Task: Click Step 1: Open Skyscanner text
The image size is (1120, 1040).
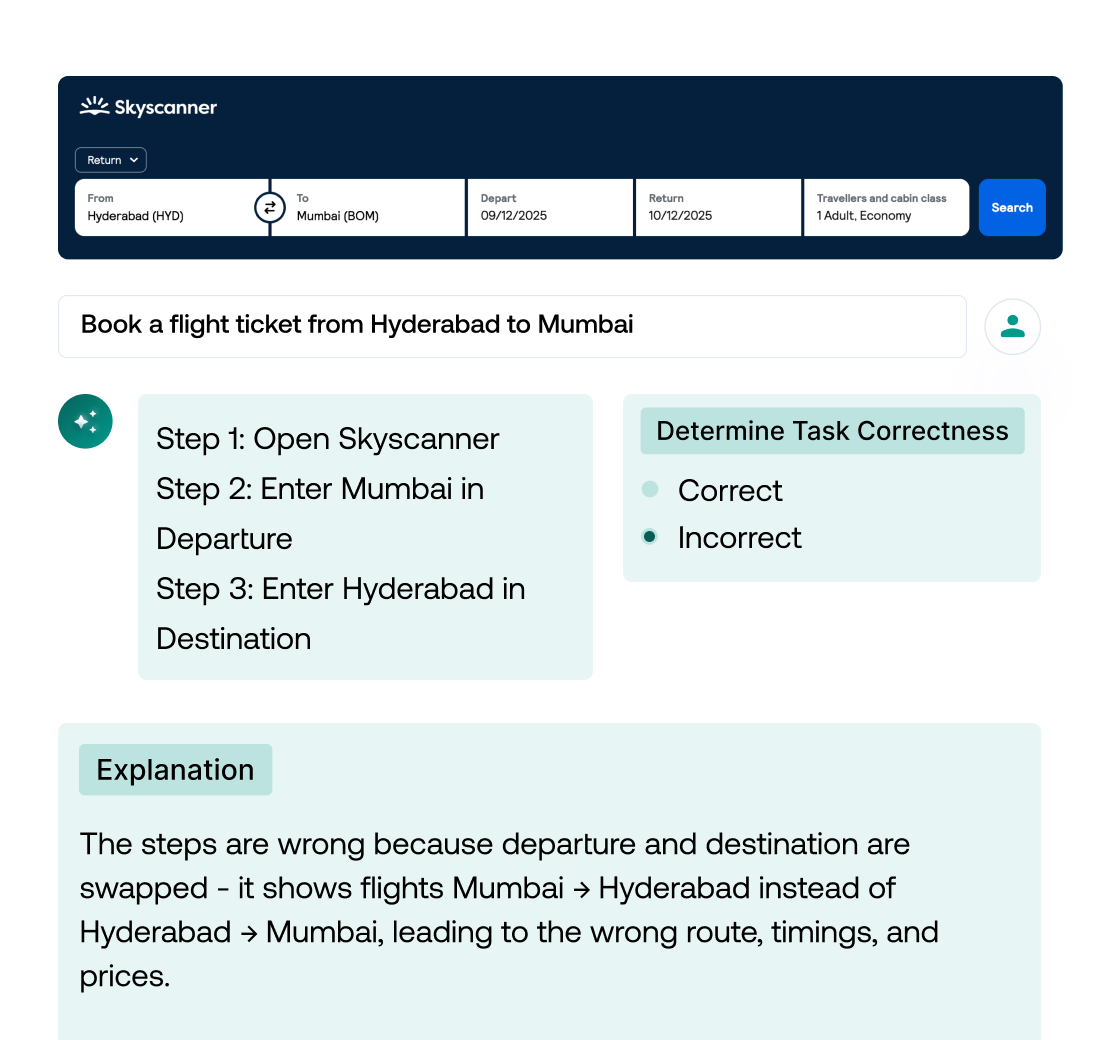Action: point(327,439)
